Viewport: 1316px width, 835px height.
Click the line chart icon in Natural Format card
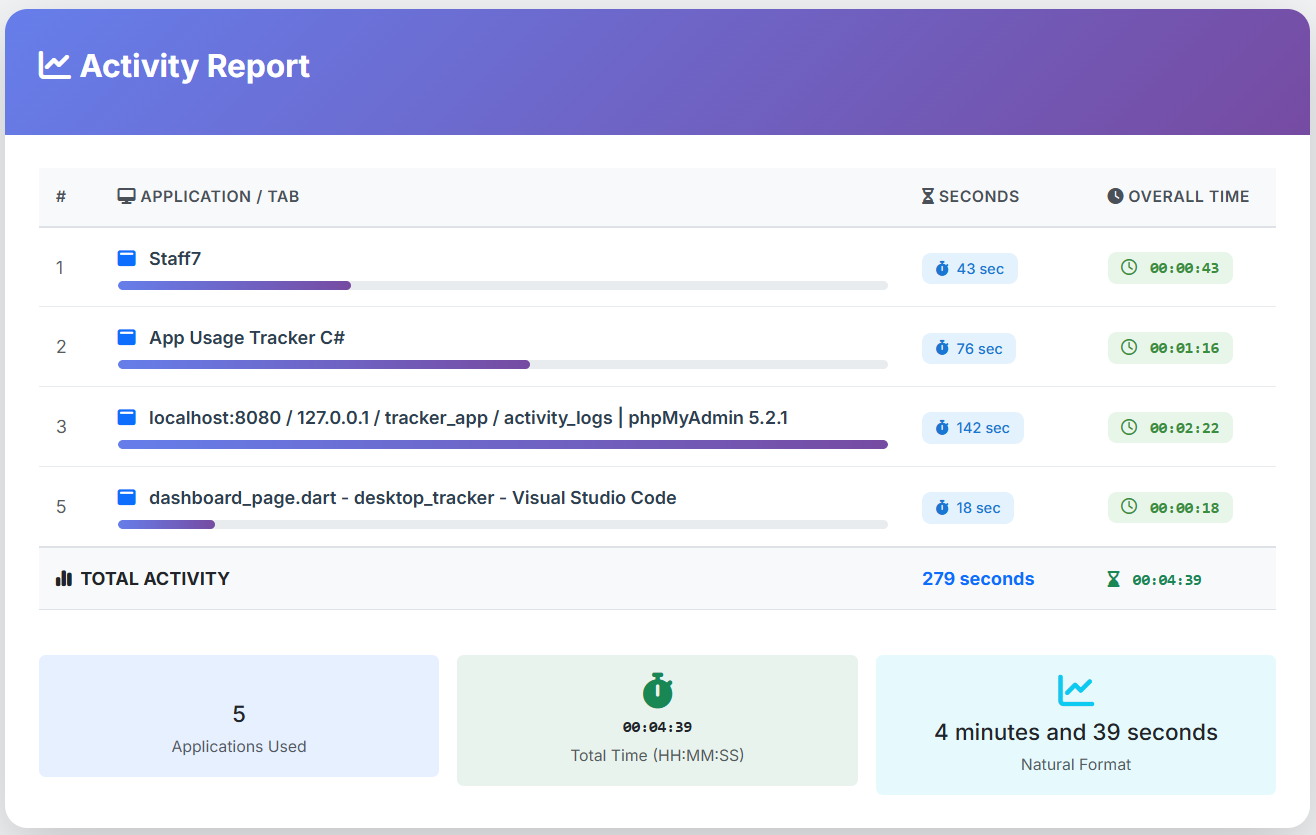click(1076, 690)
